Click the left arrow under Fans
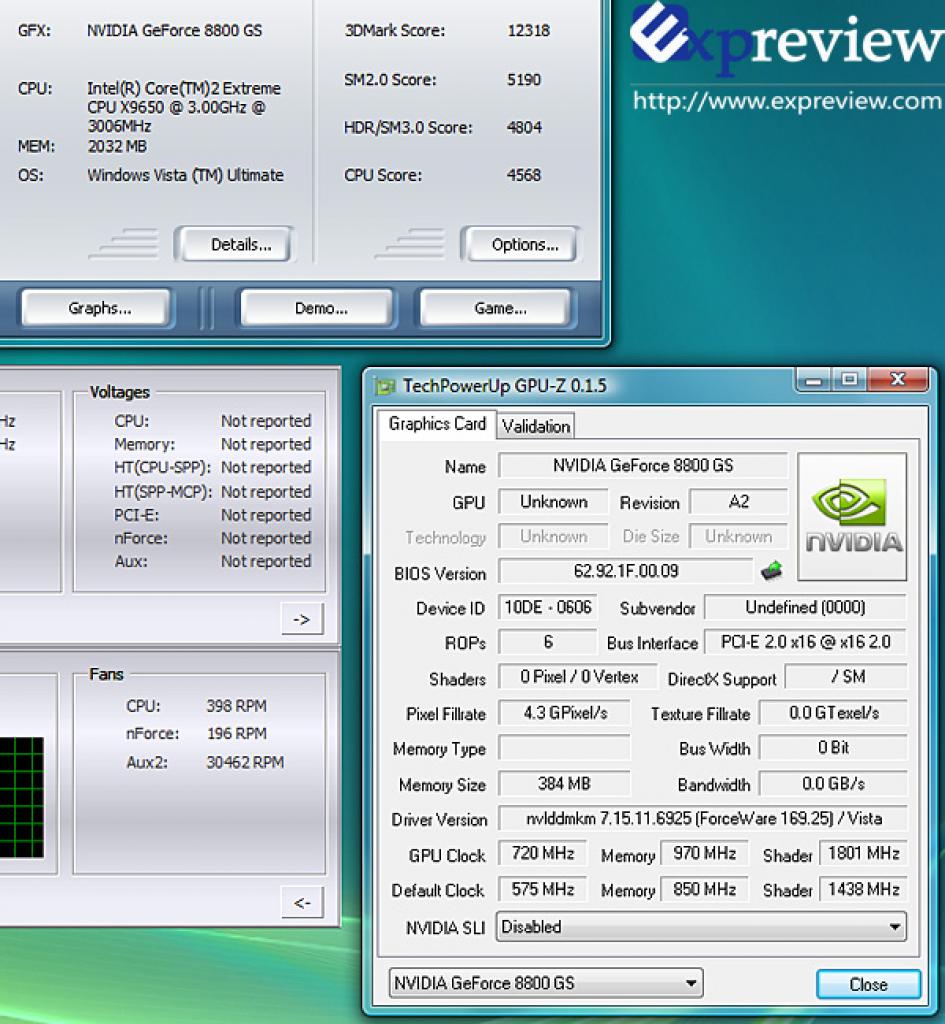The width and height of the screenshot is (945, 1024). (x=302, y=903)
